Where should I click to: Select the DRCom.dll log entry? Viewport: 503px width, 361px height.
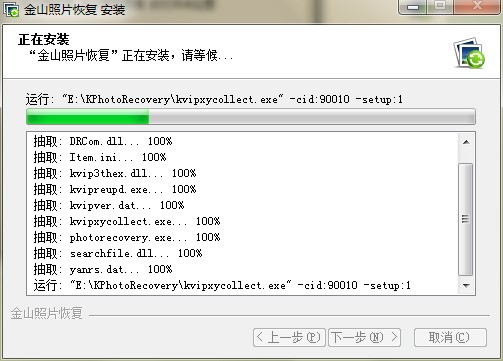click(x=103, y=141)
